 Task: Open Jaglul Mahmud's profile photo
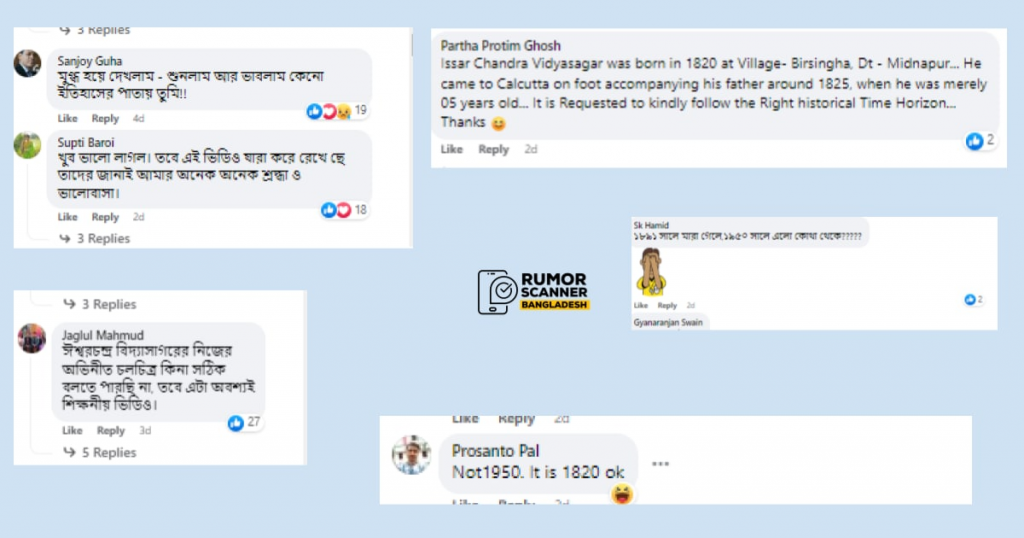click(31, 338)
